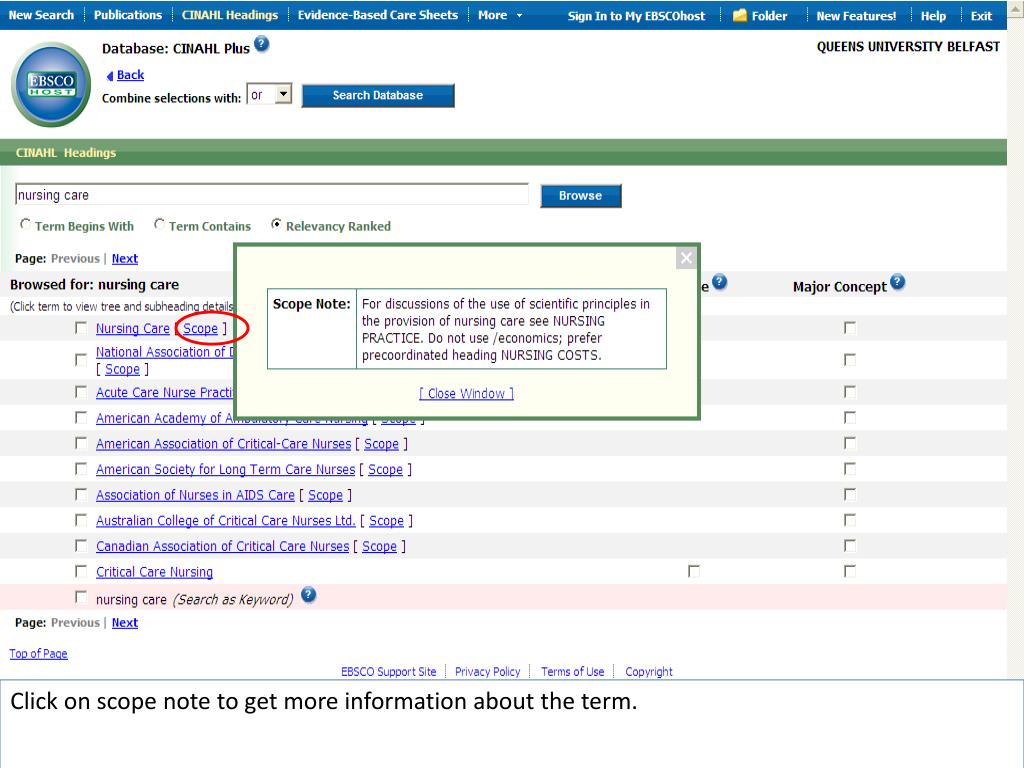
Task: Open CINAHL Headings in top menu
Action: click(x=230, y=15)
